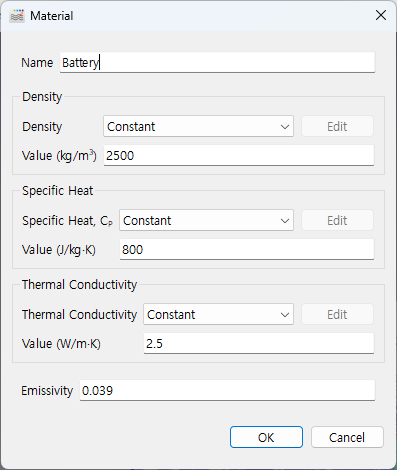397x470 pixels.
Task: Click Edit button in Specific Heat group
Action: pyautogui.click(x=337, y=220)
